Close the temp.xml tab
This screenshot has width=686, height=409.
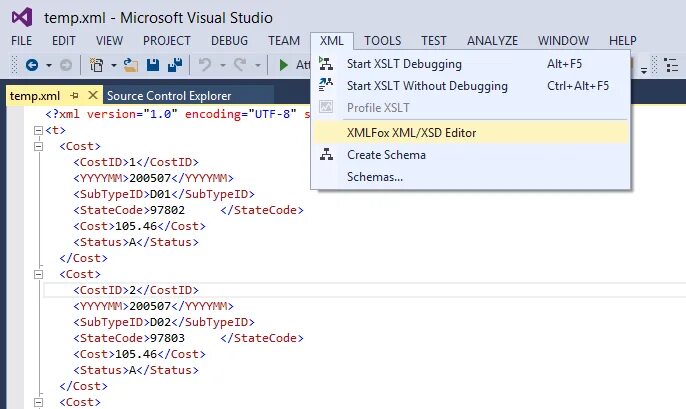coord(93,96)
